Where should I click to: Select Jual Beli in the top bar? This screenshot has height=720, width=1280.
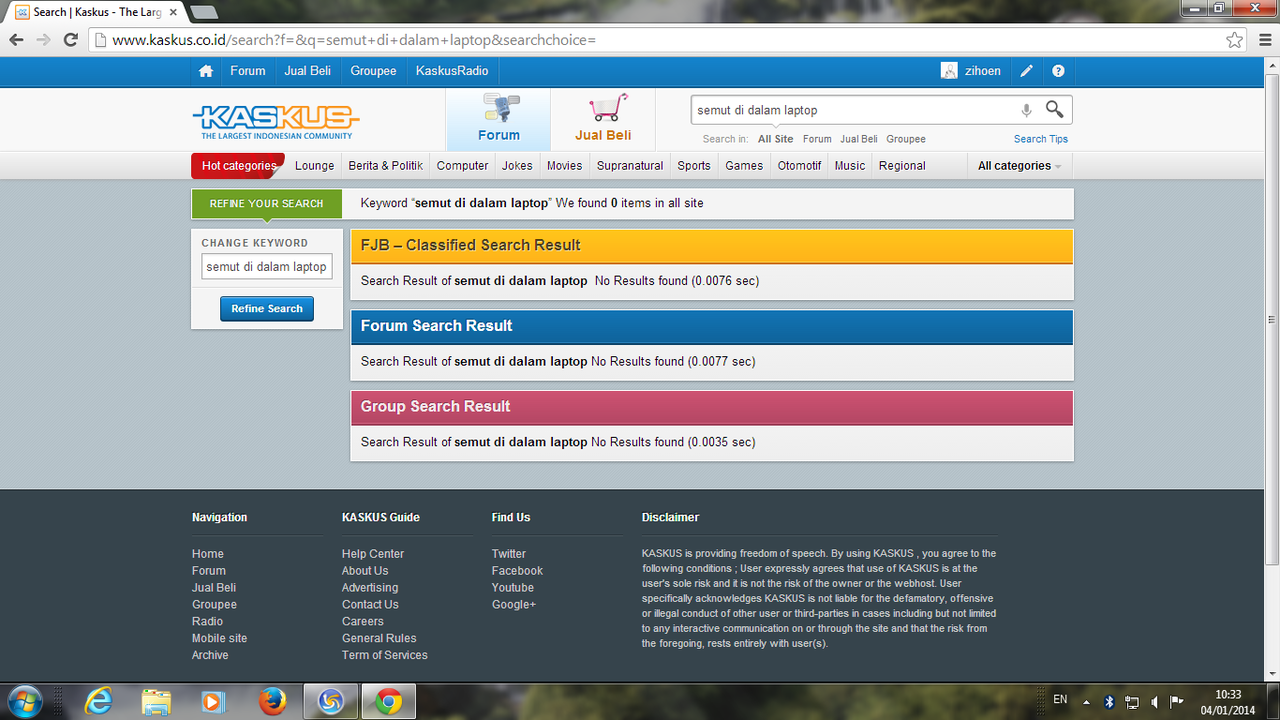tap(308, 71)
